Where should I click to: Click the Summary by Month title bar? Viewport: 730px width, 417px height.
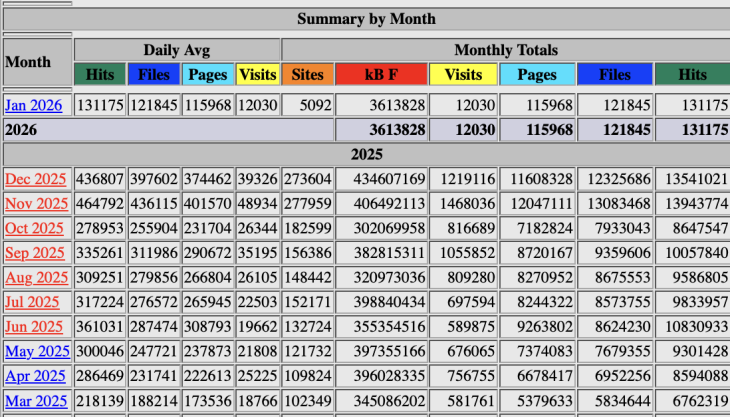(366, 19)
